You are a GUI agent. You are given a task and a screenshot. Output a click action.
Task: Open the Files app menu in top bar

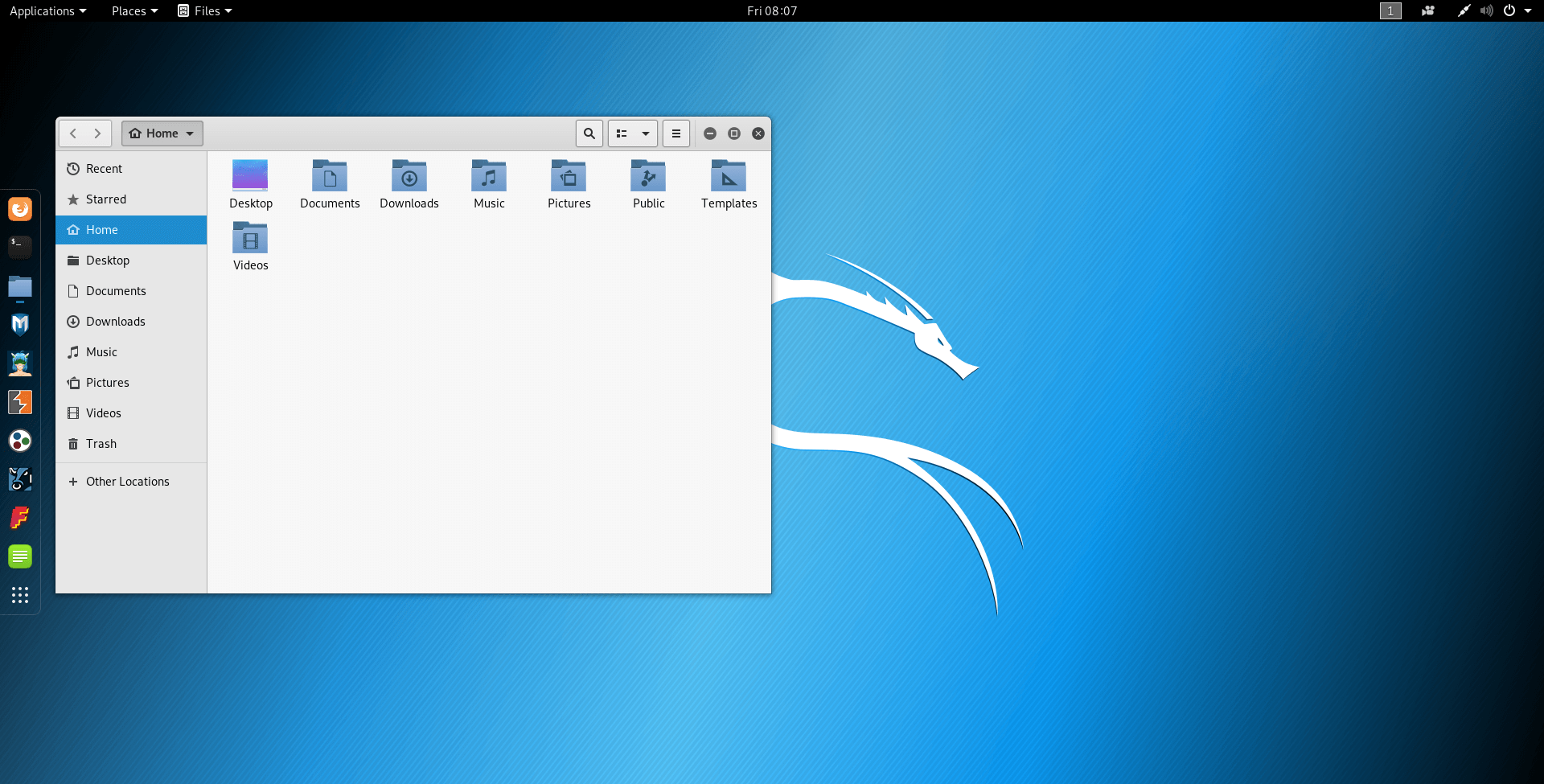[205, 10]
